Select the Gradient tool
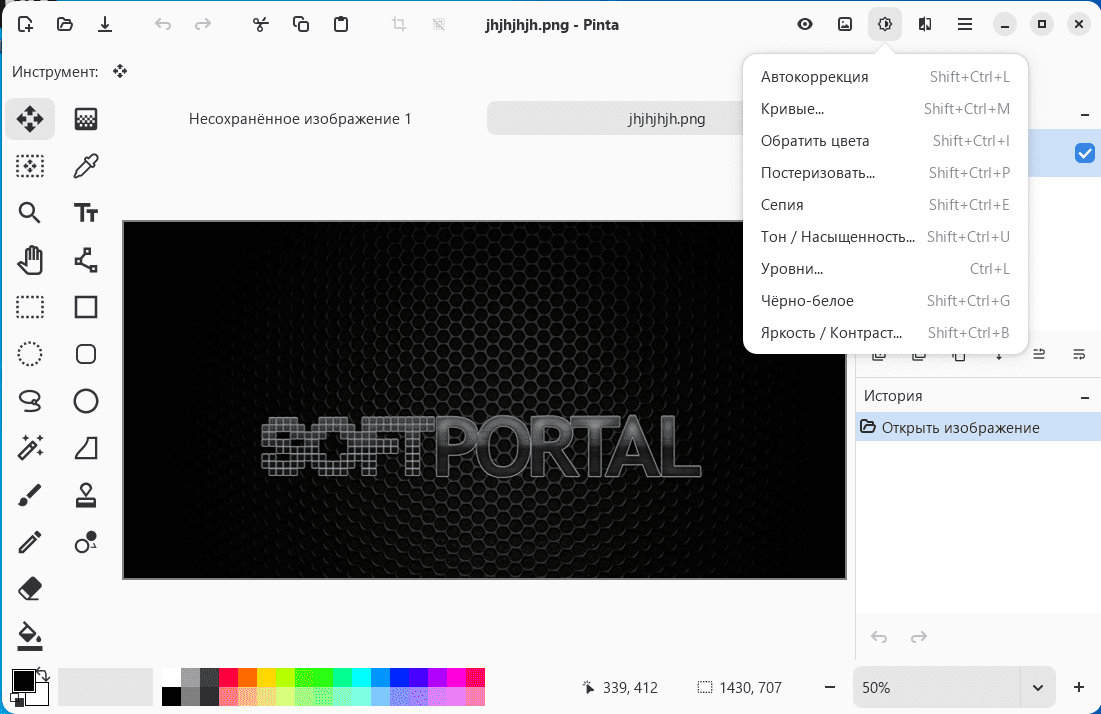 86,119
